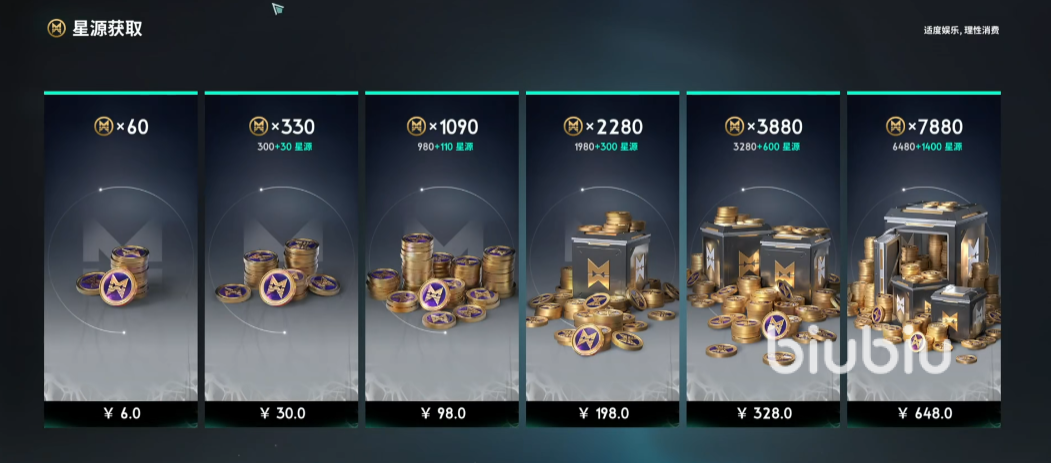This screenshot has height=463, width=1051.
Task: Click the currency icon next to ×60
Action: click(104, 126)
